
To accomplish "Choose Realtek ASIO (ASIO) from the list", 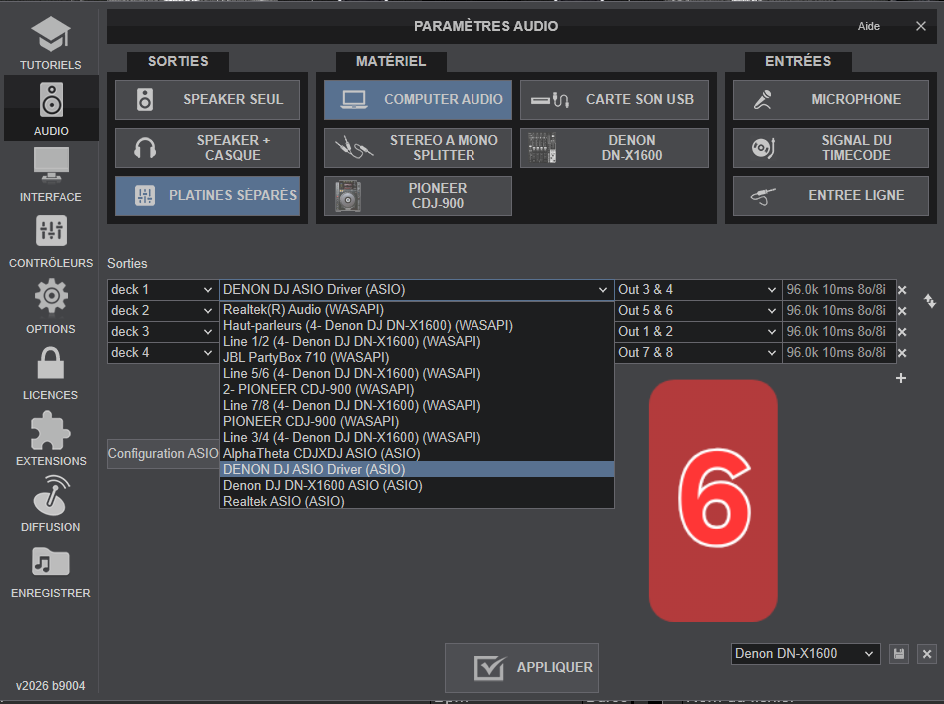I will pos(284,501).
